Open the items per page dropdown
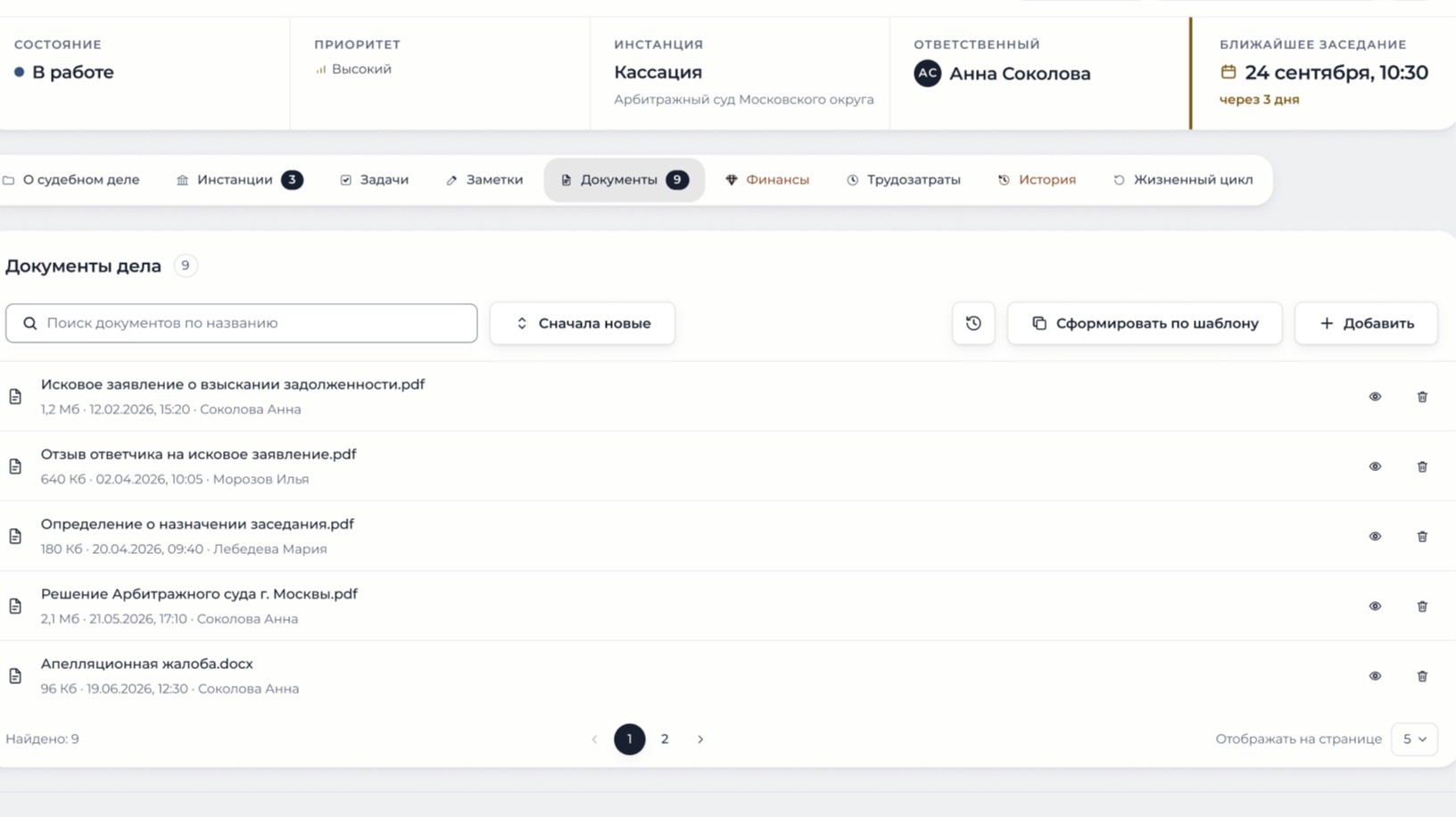This screenshot has height=817, width=1456. point(1414,739)
